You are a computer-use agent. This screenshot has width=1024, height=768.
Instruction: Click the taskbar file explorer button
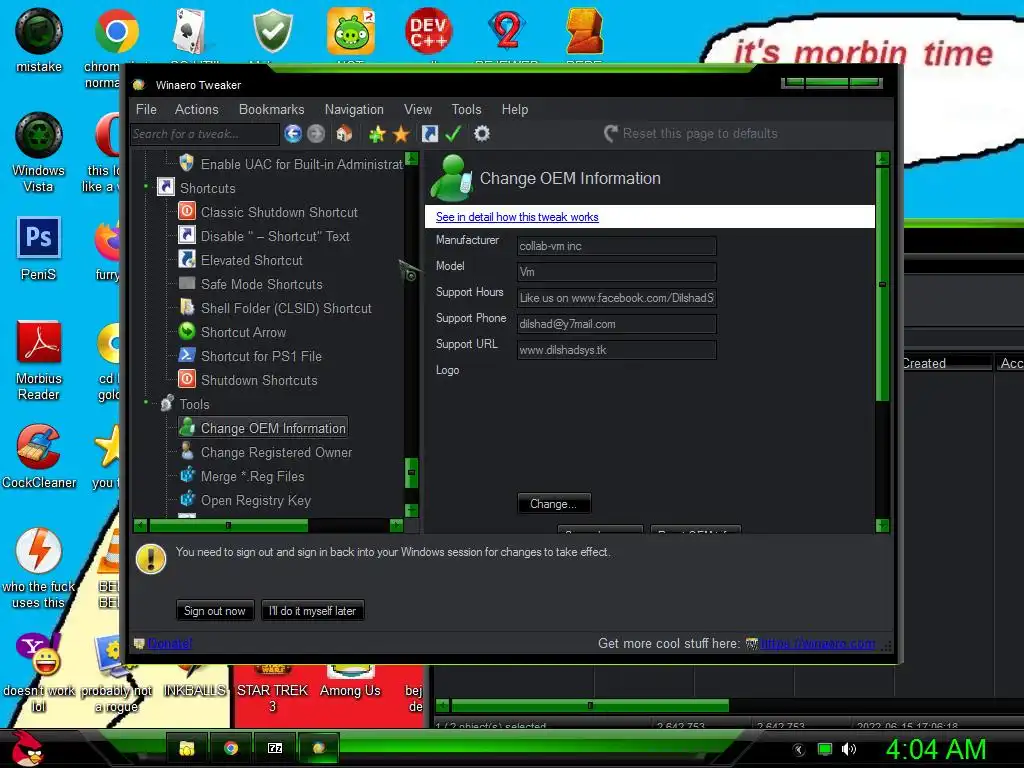[187, 748]
